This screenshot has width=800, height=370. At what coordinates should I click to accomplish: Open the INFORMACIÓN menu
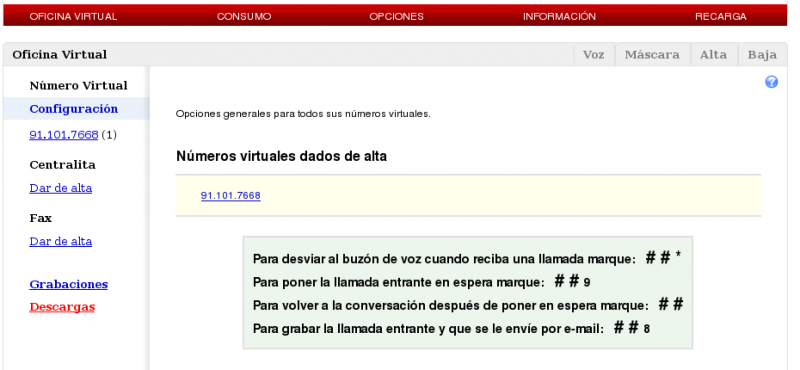559,16
